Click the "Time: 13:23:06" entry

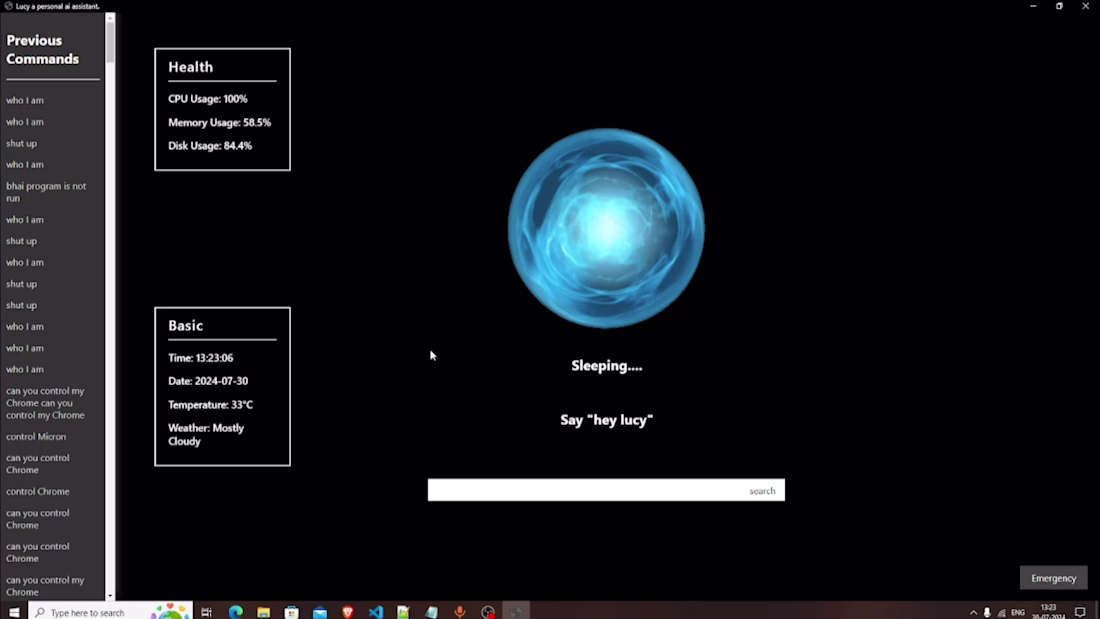click(x=201, y=358)
